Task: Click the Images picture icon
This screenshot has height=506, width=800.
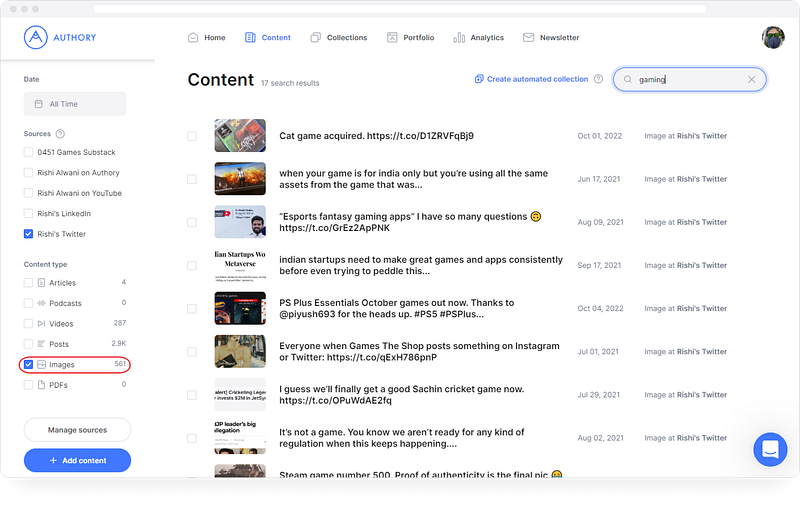Action: [x=42, y=364]
